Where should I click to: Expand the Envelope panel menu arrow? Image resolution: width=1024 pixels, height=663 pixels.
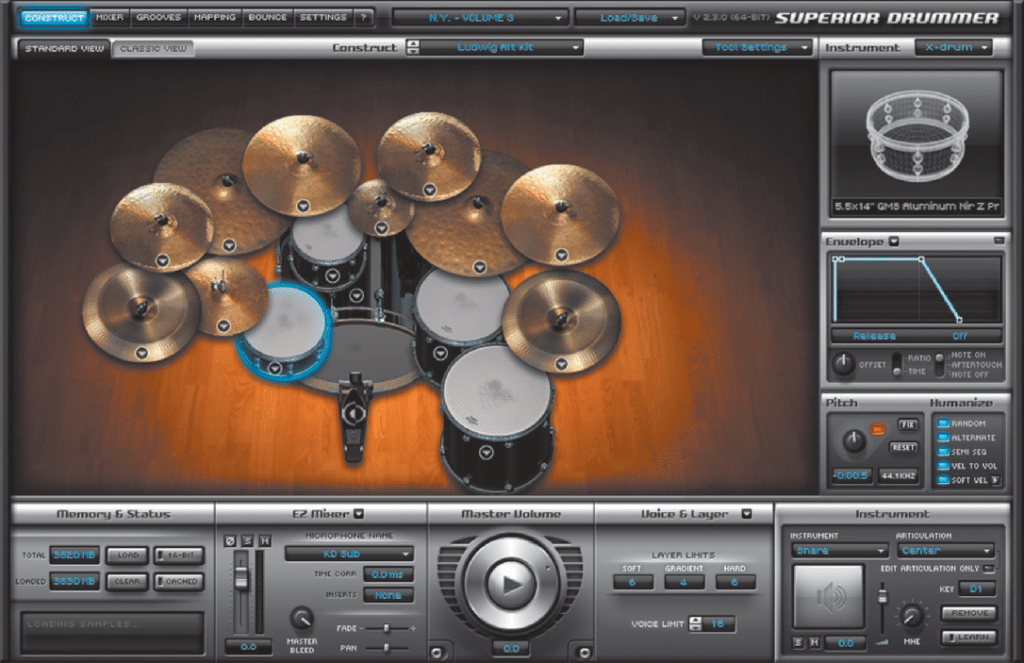coord(894,242)
